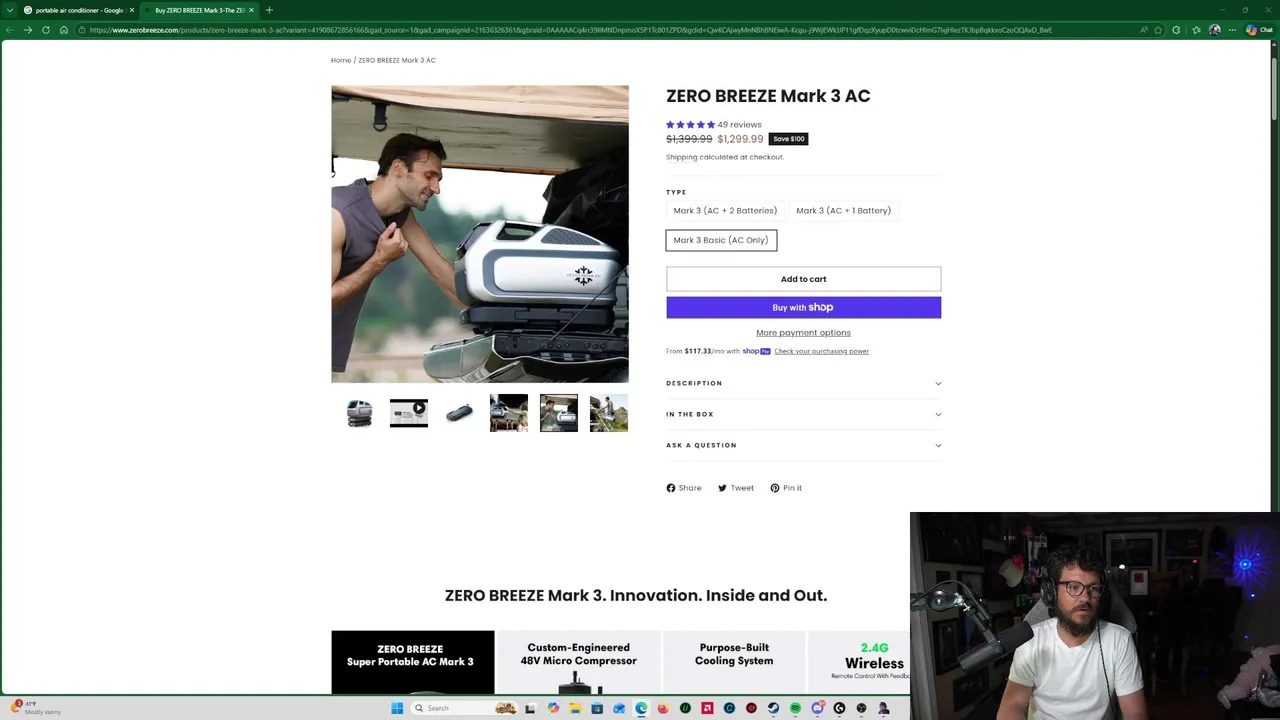The width and height of the screenshot is (1280, 720).
Task: Add page to favorites with star icon
Action: click(1158, 30)
